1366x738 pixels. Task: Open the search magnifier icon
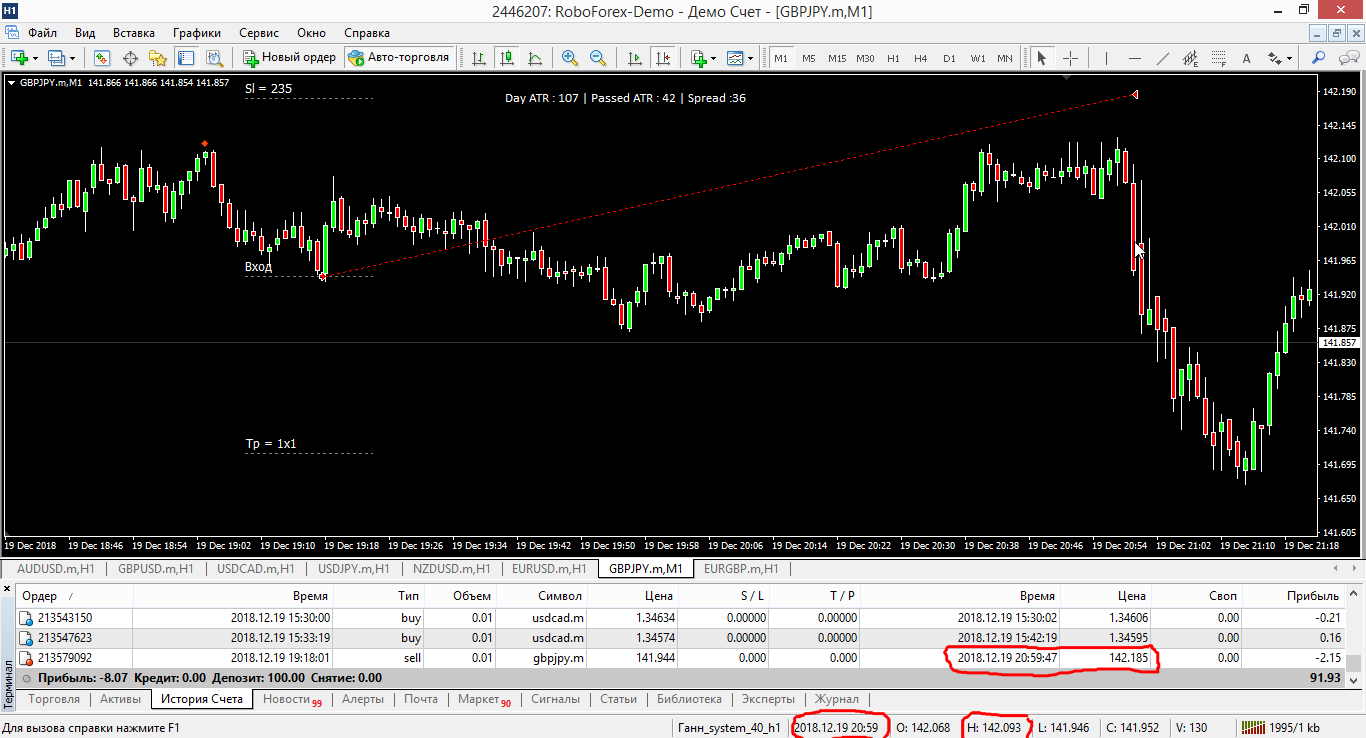tap(1318, 57)
